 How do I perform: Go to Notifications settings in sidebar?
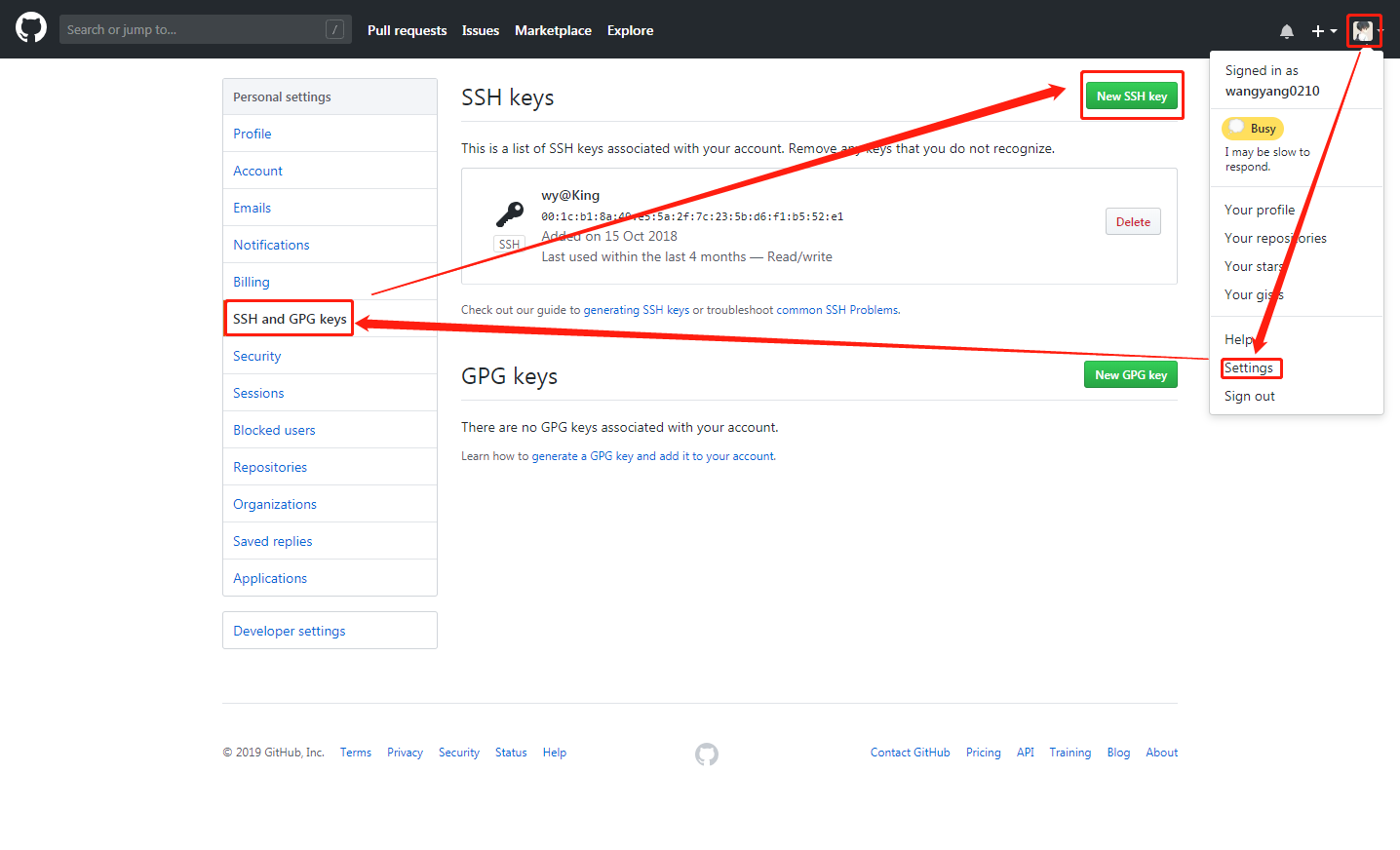(x=330, y=245)
